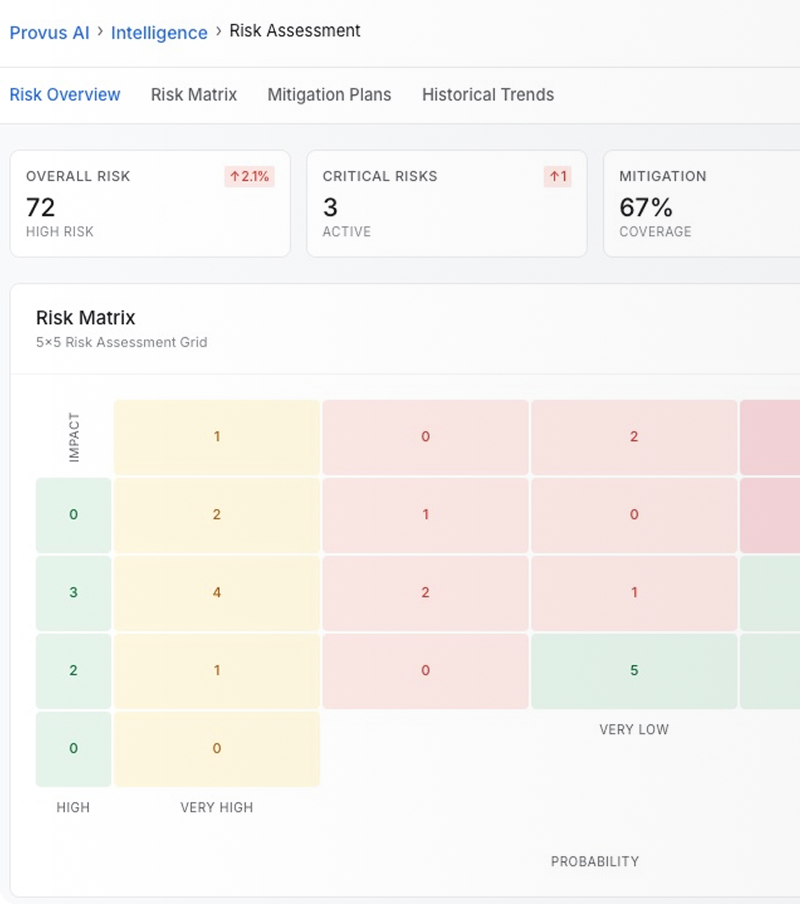Select the Risk Overview tab
Screen dimensions: 800x904
point(65,95)
